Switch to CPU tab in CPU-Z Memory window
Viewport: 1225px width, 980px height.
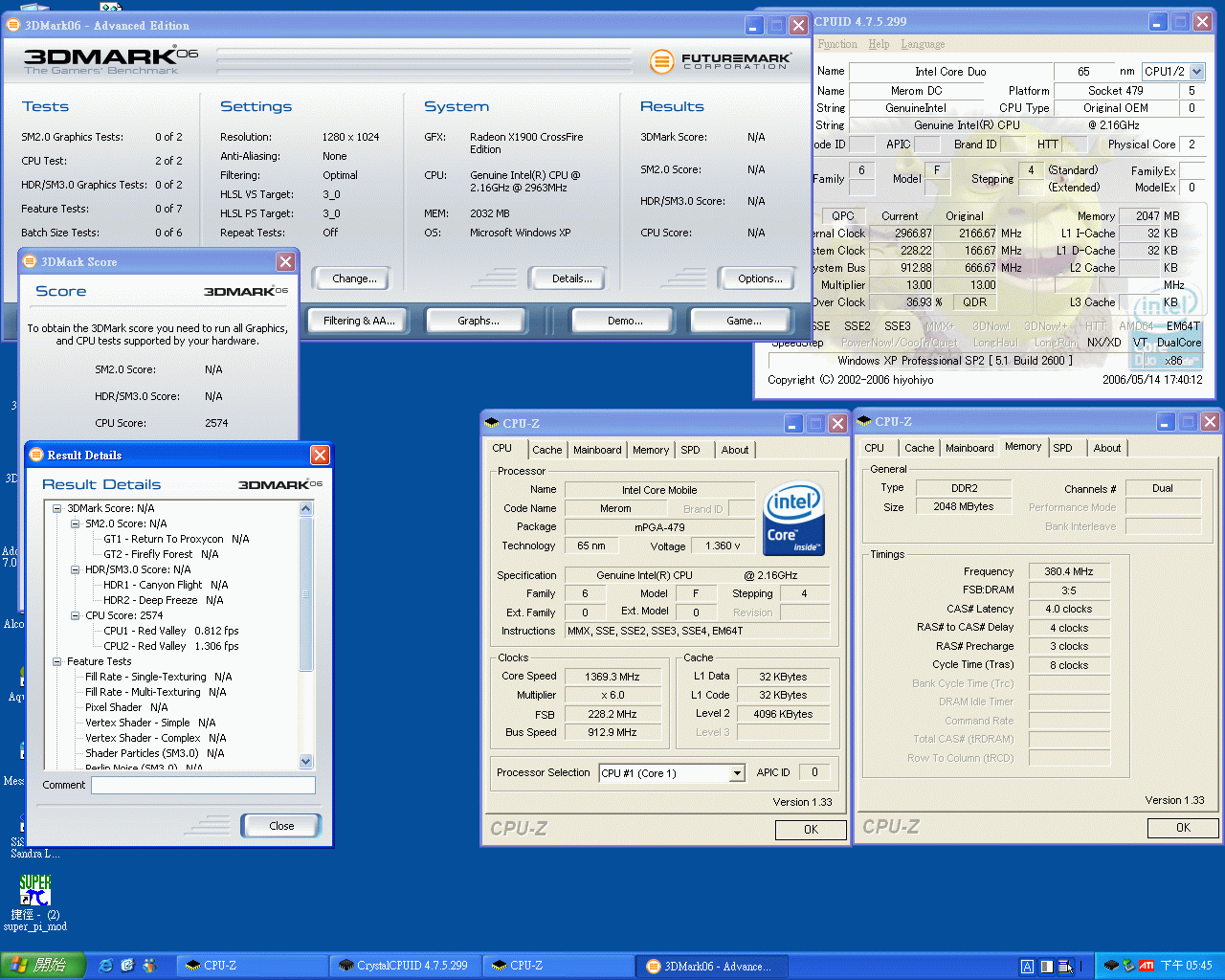click(x=875, y=448)
